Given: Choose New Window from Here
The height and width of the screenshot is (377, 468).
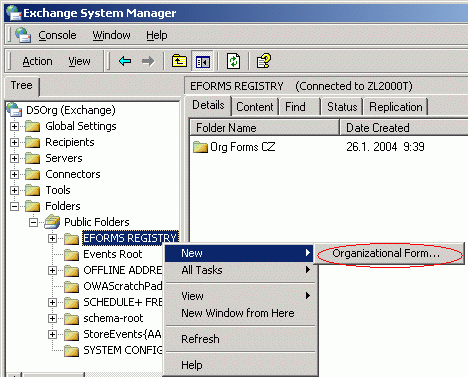Looking at the screenshot, I should pos(240,313).
